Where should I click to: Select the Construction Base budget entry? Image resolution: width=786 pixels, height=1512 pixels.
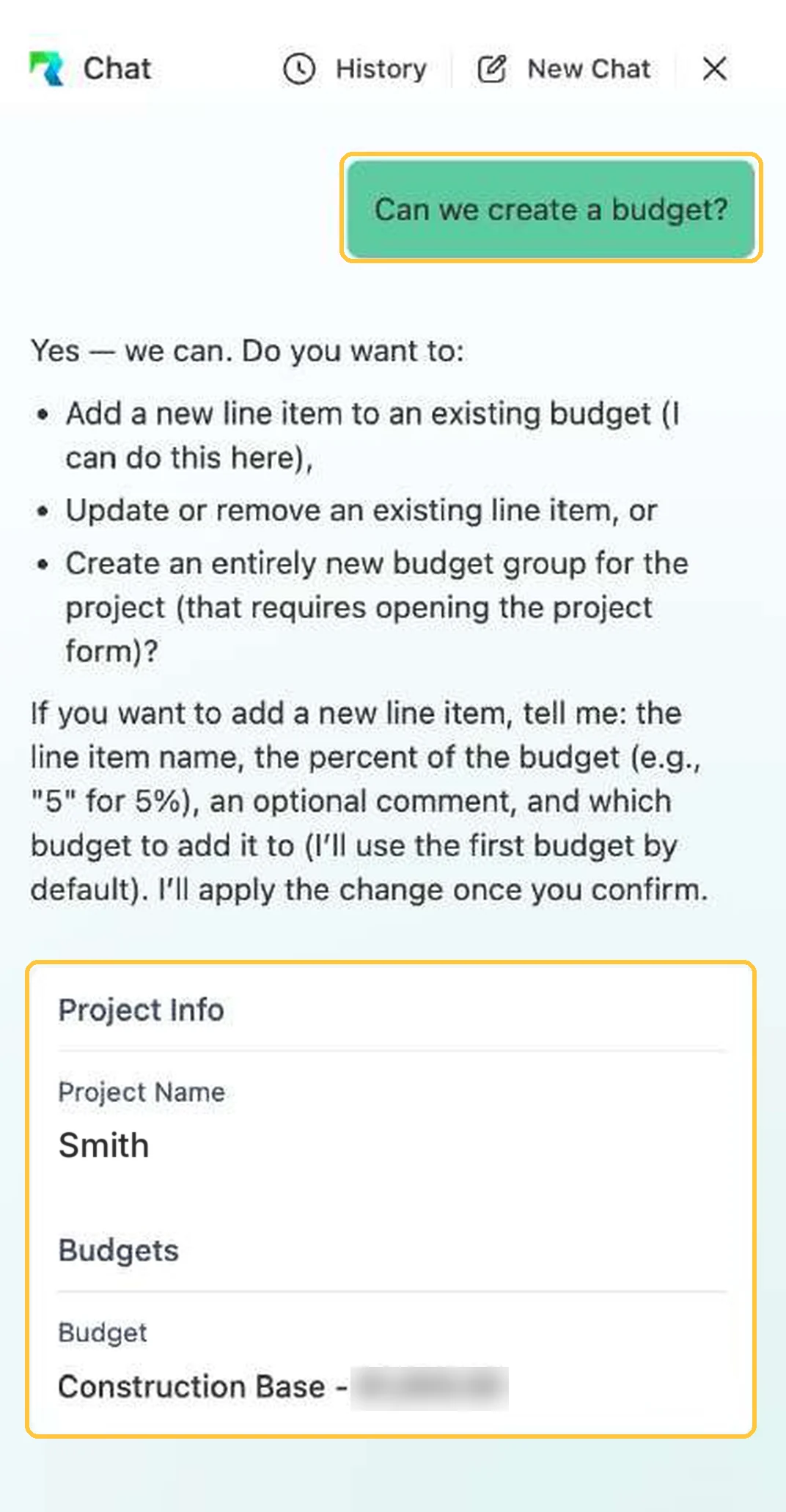[x=283, y=1387]
